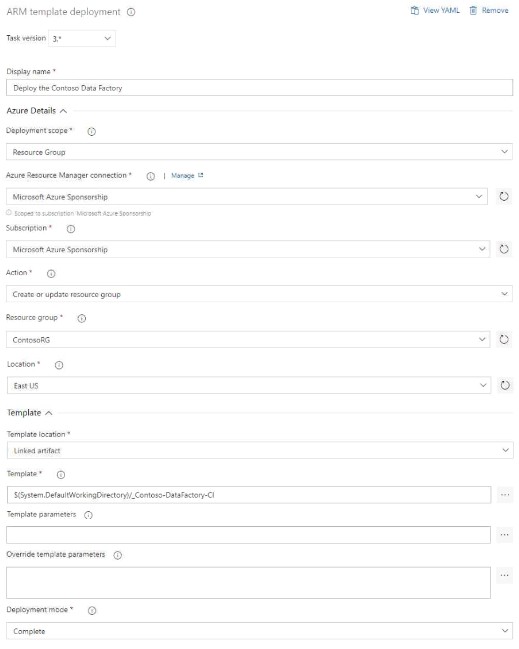Open Override template parameters editor ellipsis
Viewport: 519px width, 649px height.
[x=504, y=575]
